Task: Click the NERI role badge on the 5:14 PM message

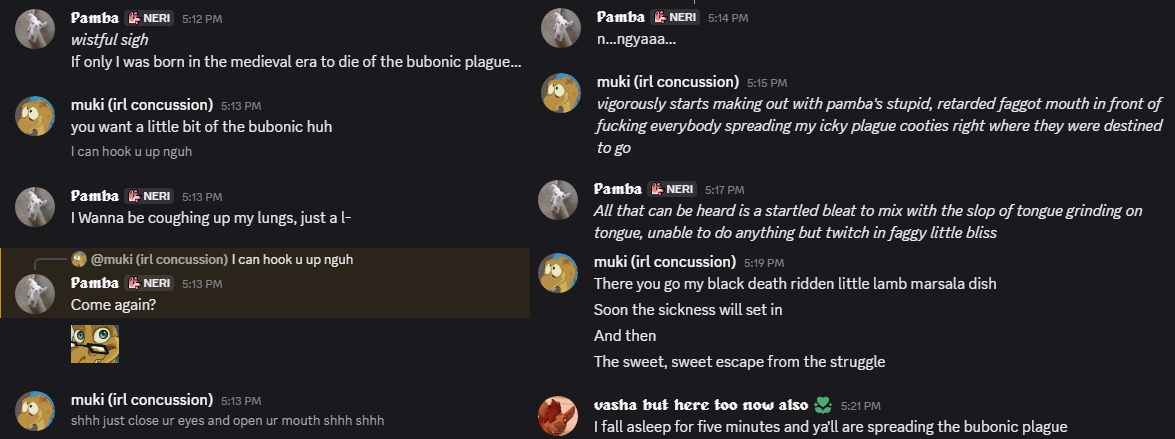Action: (x=675, y=17)
